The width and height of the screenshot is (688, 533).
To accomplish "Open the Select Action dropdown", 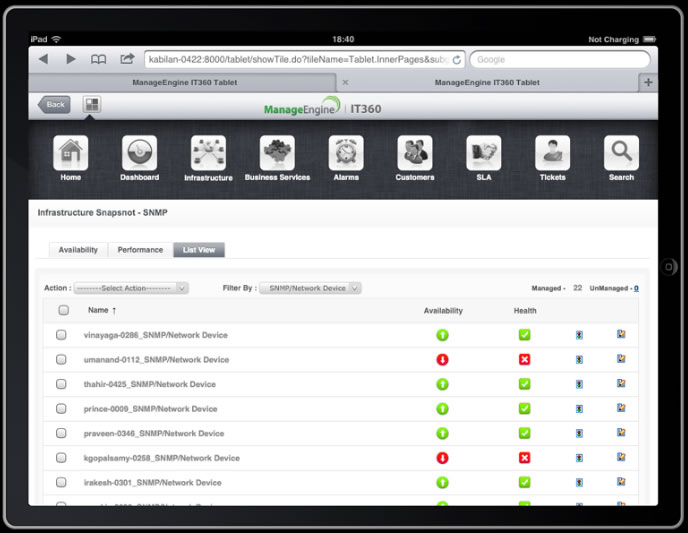I will (x=131, y=288).
